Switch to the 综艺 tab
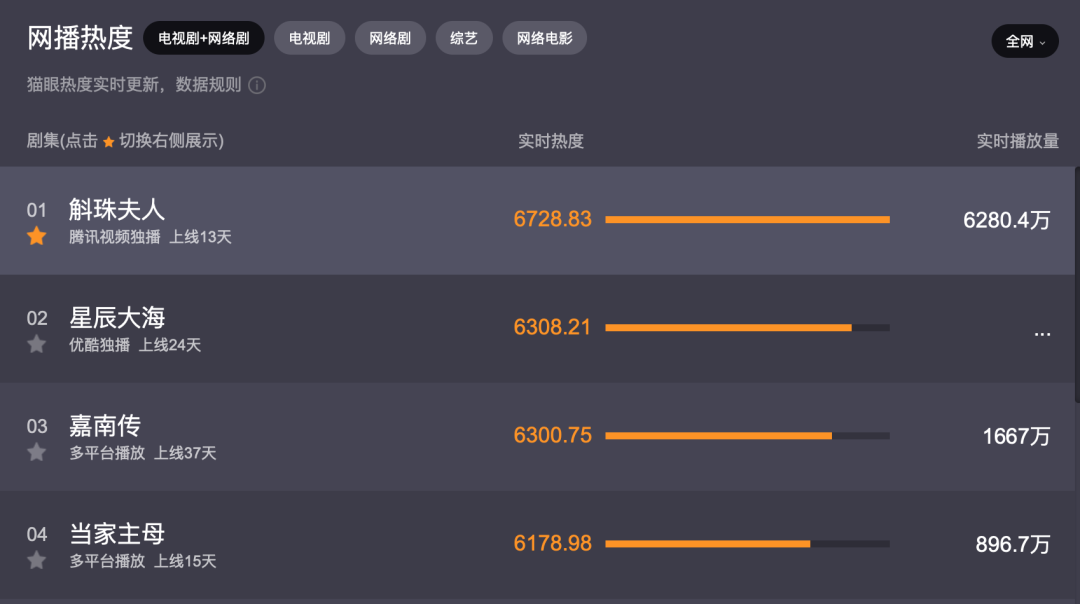This screenshot has width=1080, height=604. click(464, 38)
